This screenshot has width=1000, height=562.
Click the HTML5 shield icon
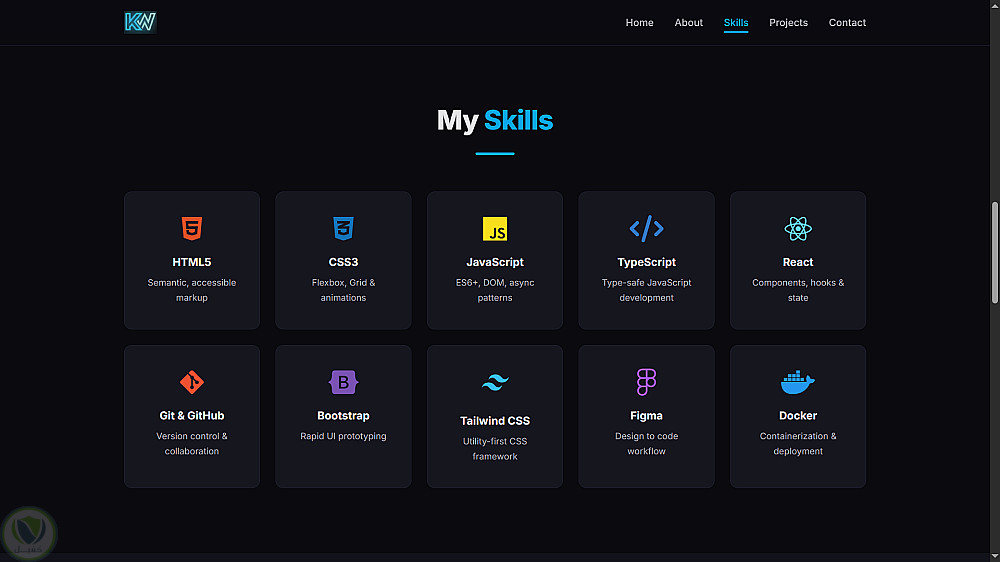click(191, 228)
